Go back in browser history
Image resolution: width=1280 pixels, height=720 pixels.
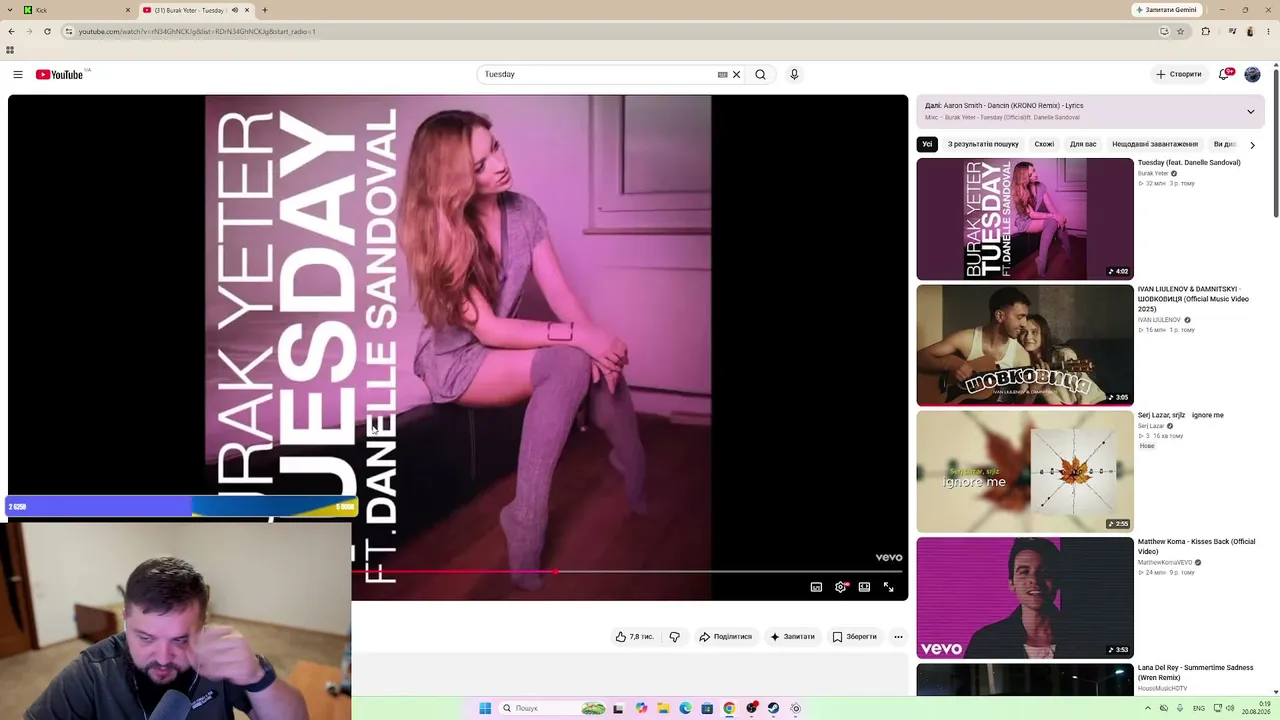click(11, 31)
